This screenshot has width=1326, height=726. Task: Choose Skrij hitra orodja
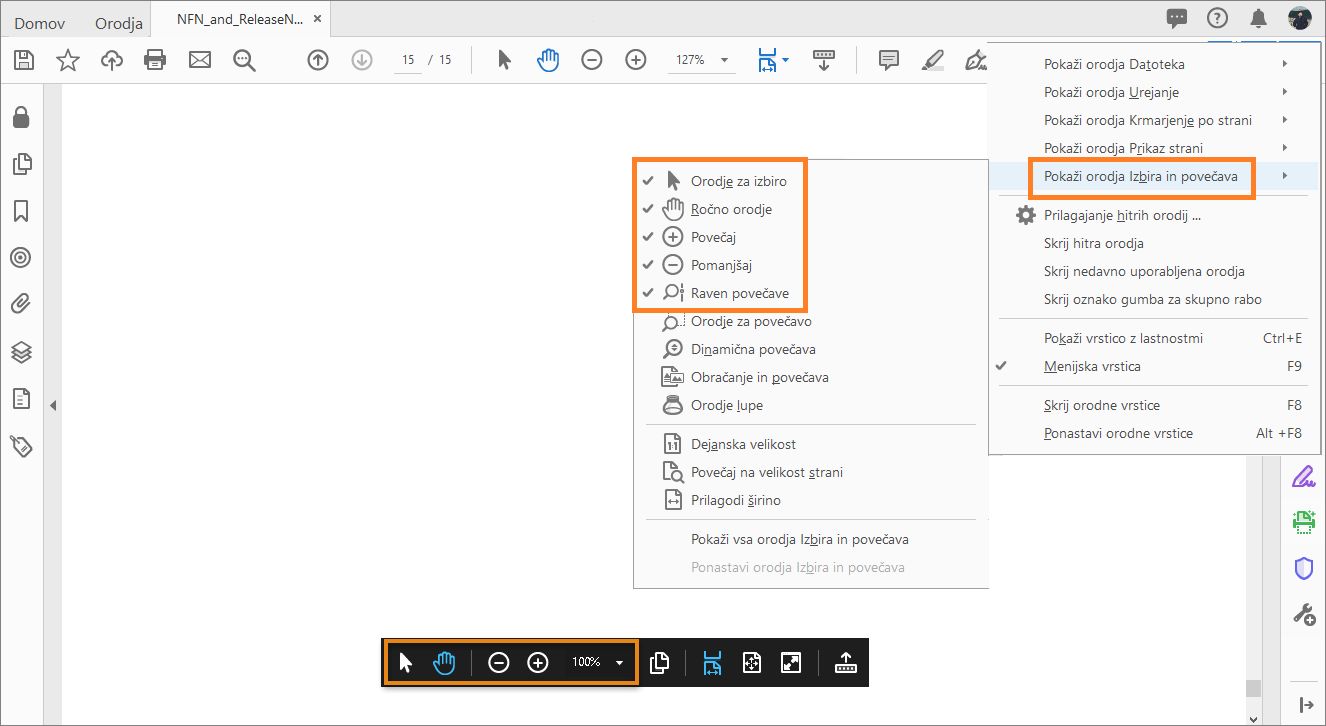click(x=1154, y=243)
